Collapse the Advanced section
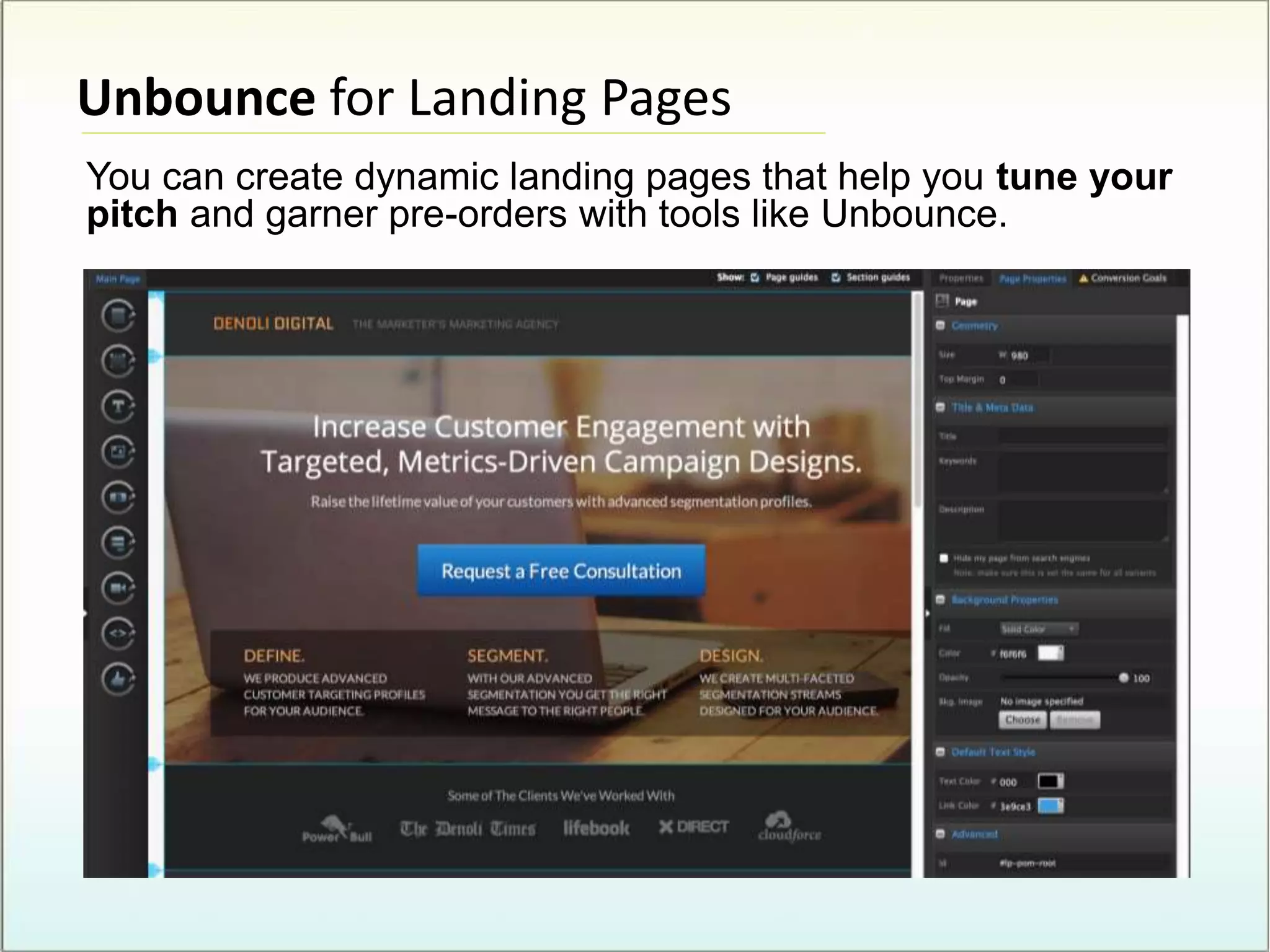This screenshot has width=1270, height=952. point(941,834)
